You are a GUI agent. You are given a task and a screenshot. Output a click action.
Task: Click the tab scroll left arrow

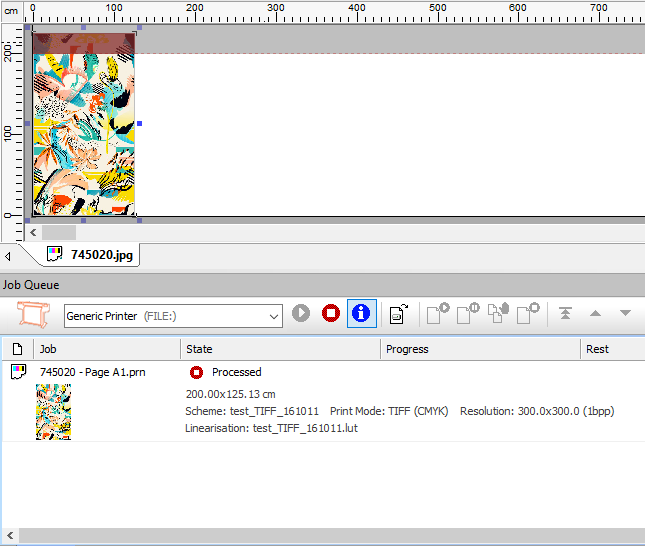click(8, 257)
